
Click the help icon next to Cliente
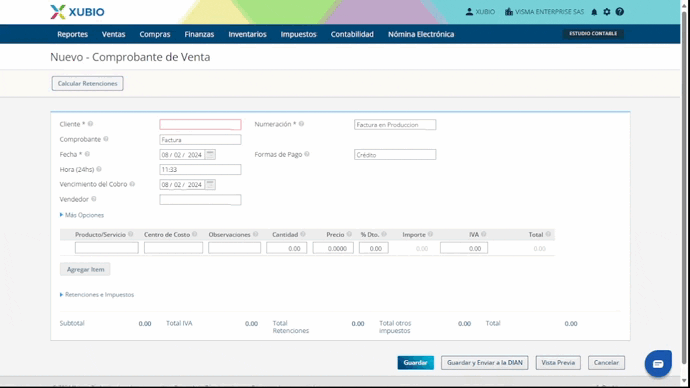coord(90,124)
